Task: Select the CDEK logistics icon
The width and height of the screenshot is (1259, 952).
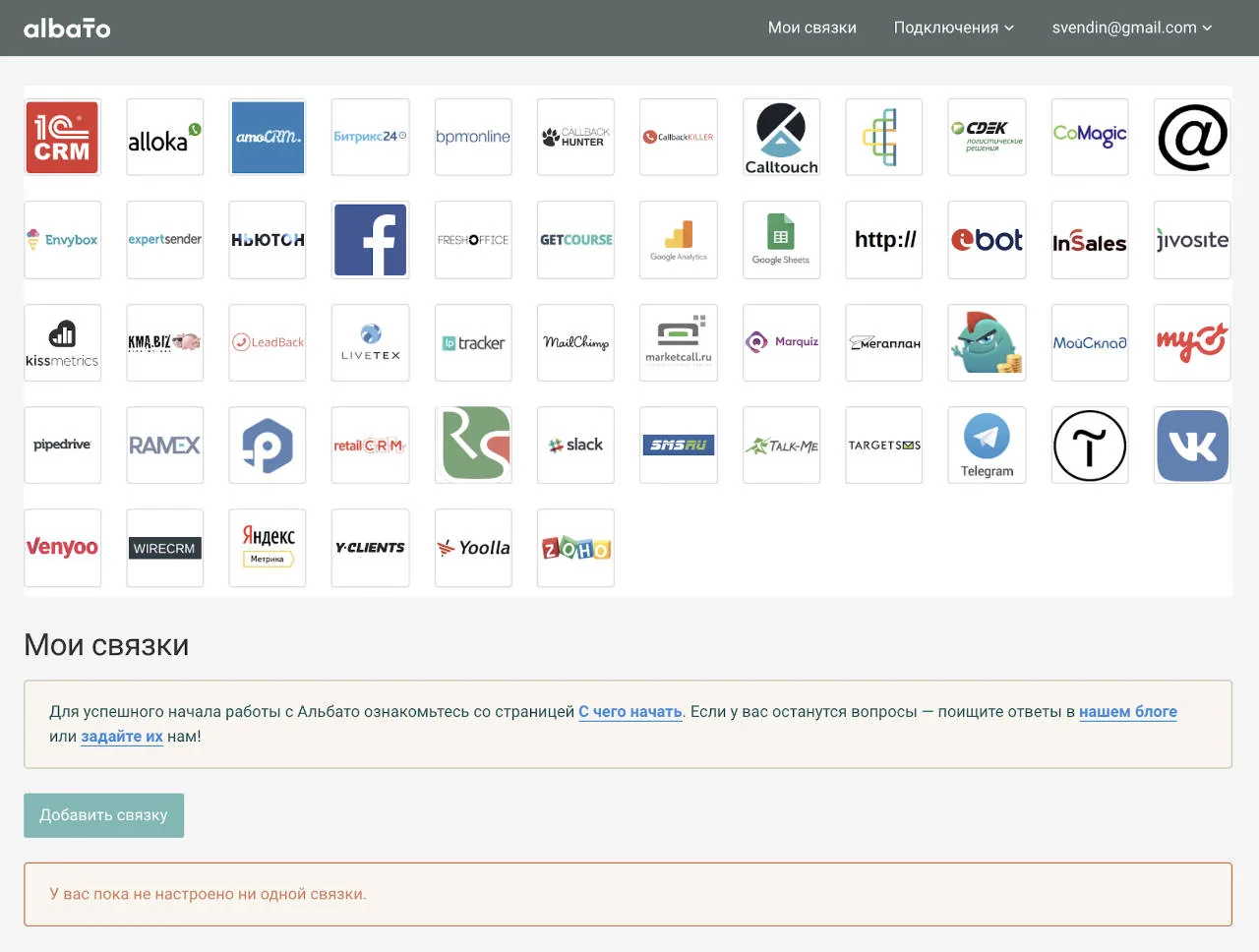Action: tap(987, 137)
